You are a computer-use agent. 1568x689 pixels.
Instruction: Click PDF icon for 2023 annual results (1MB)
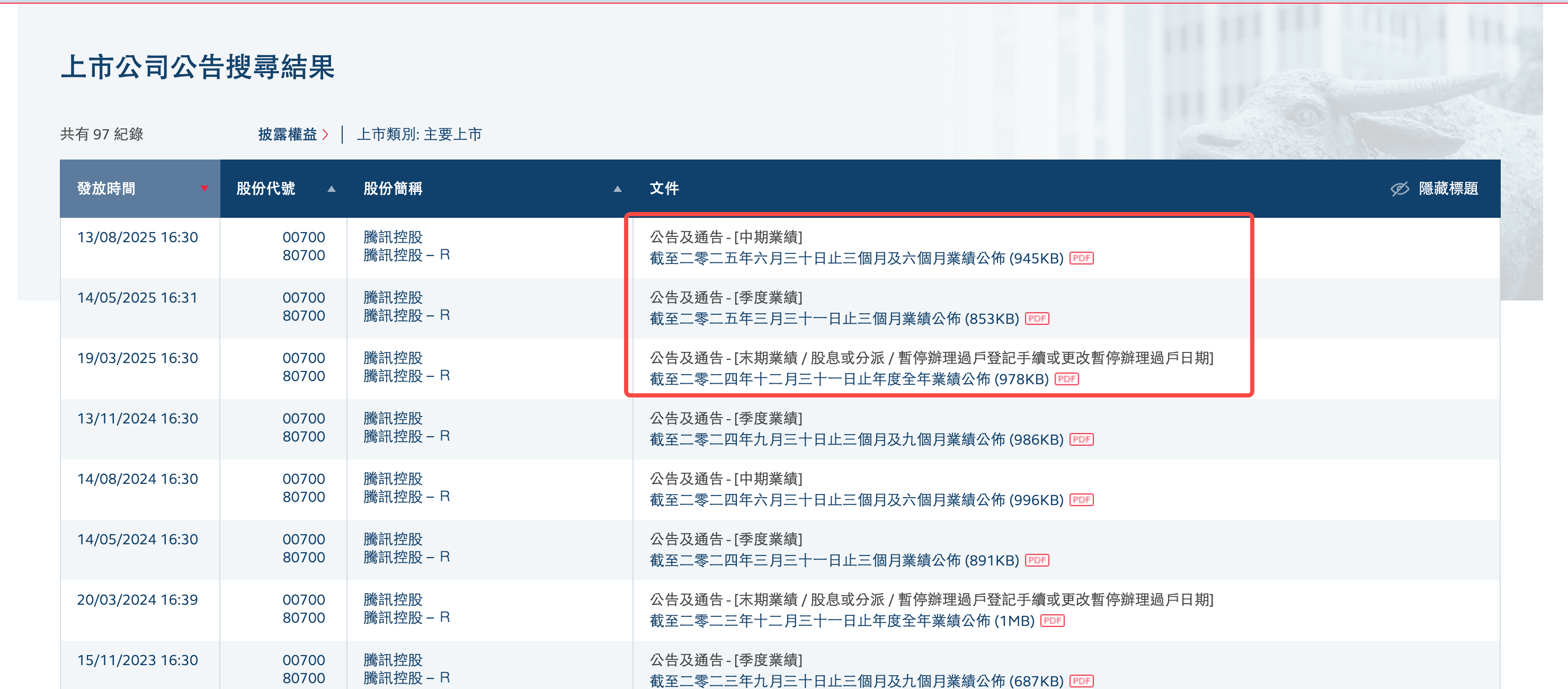[1052, 621]
